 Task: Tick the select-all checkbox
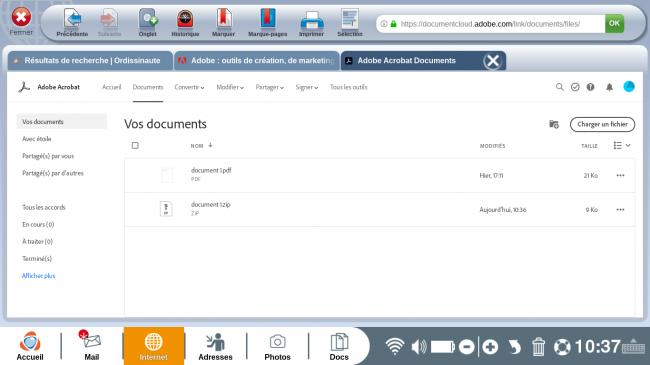click(135, 146)
